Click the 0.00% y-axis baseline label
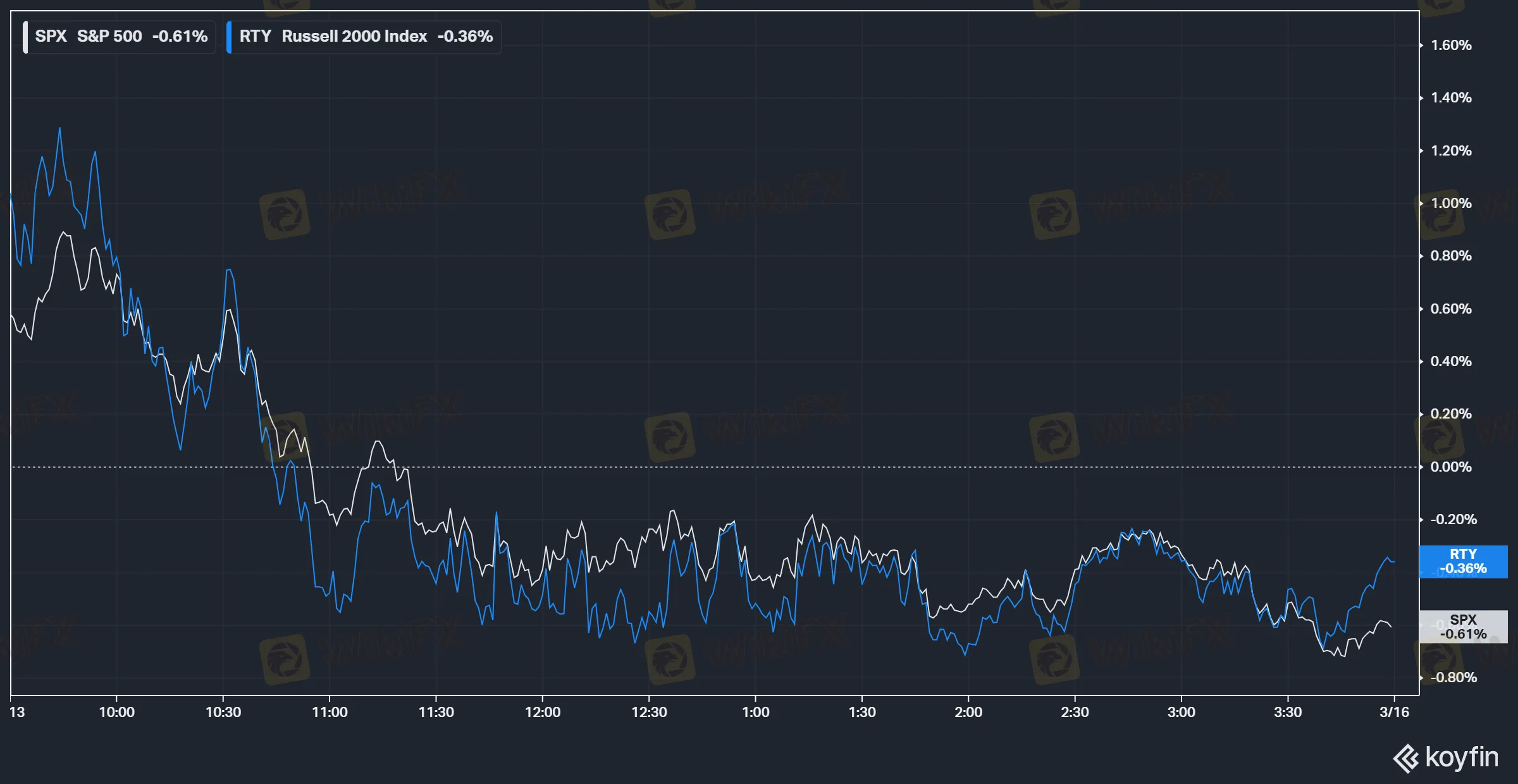 click(1451, 467)
